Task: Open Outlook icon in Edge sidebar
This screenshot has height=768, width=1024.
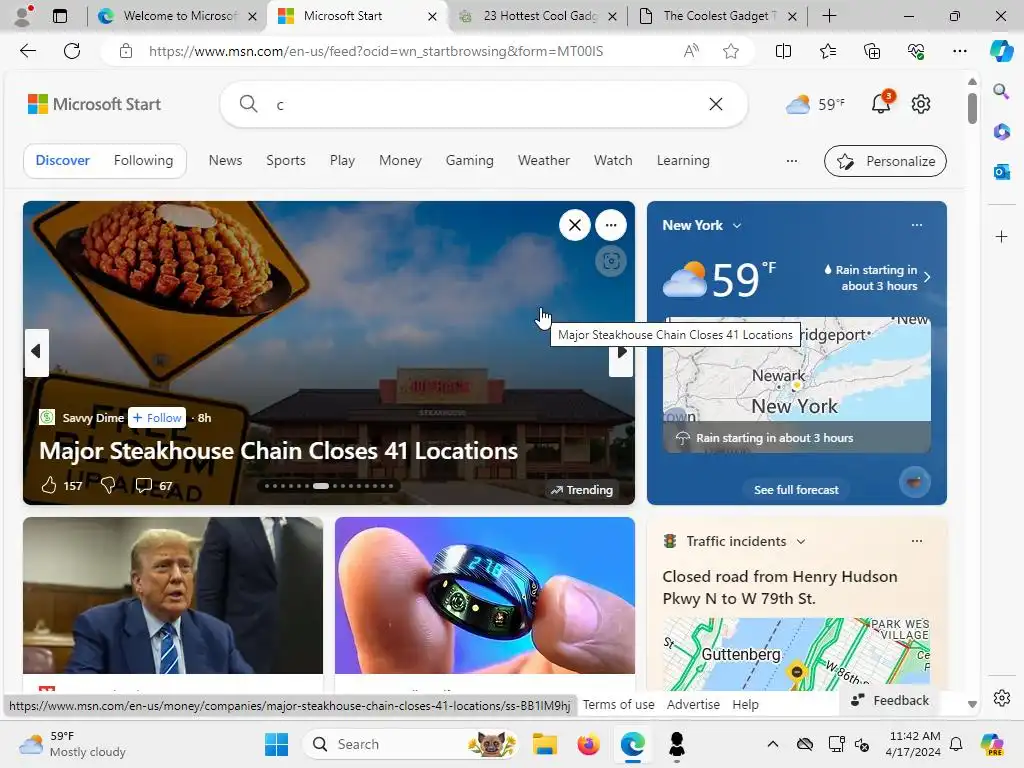Action: 1001,172
